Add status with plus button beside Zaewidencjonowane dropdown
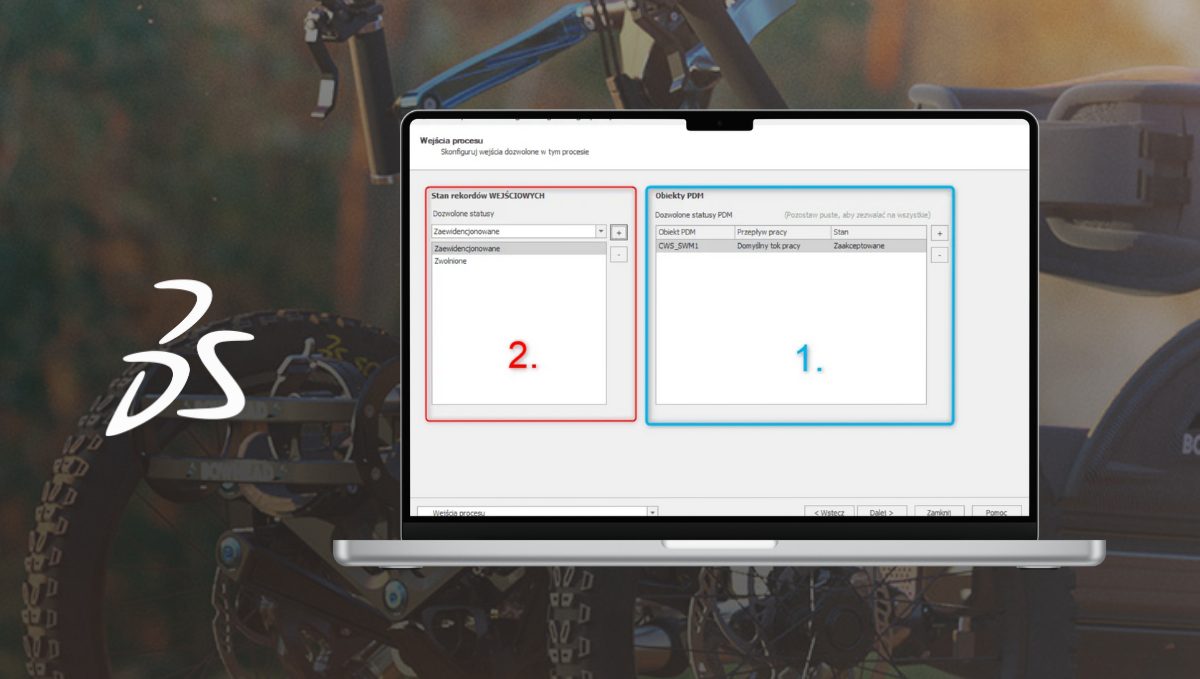This screenshot has width=1200, height=679. click(619, 232)
